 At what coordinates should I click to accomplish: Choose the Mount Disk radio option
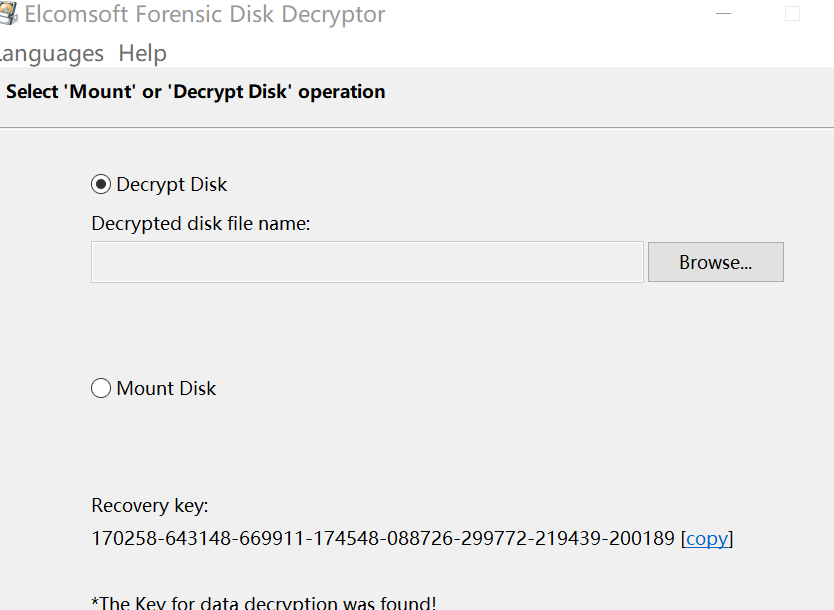[101, 389]
